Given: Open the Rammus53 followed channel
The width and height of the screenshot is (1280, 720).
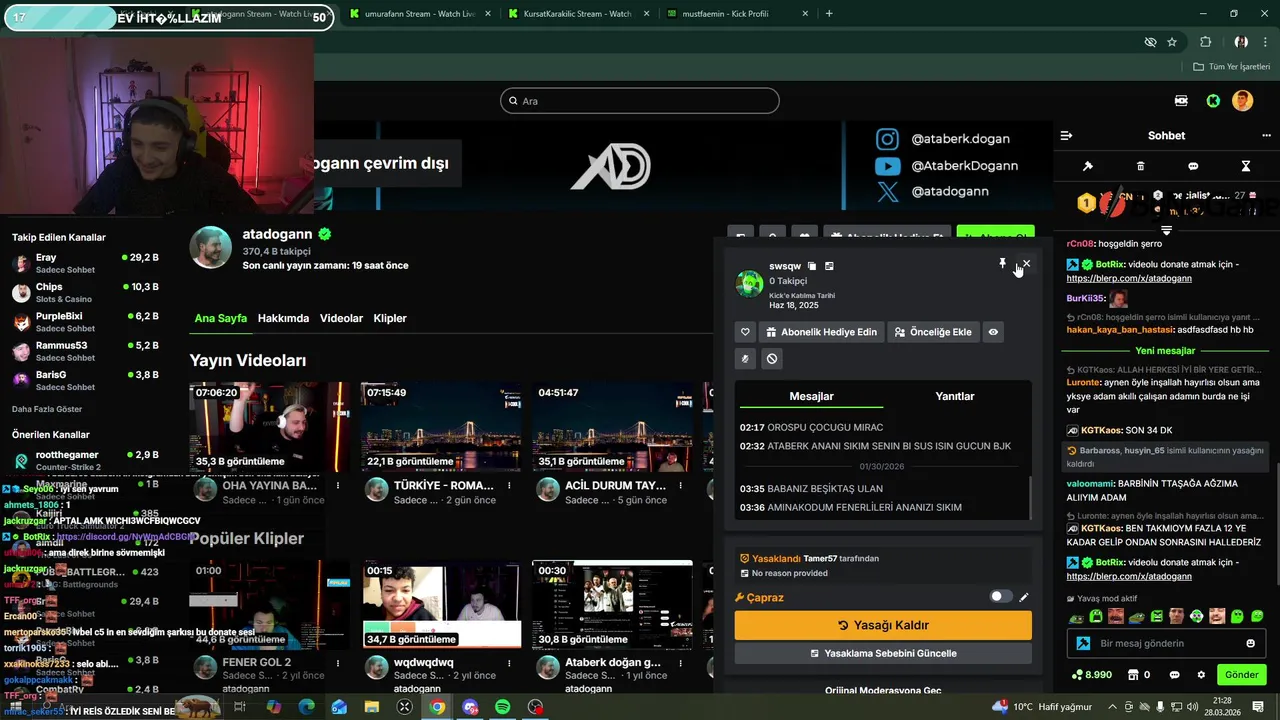Looking at the screenshot, I should [85, 351].
